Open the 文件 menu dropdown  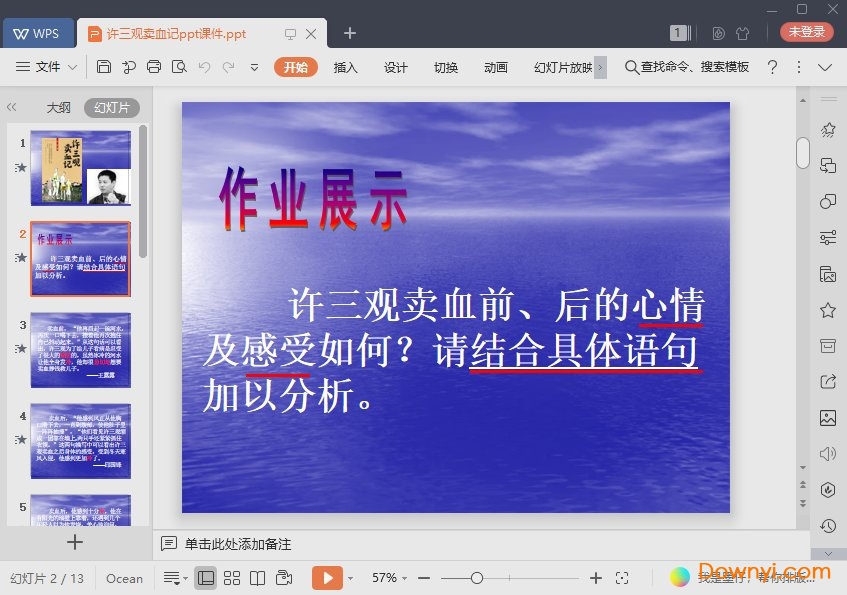click(48, 67)
